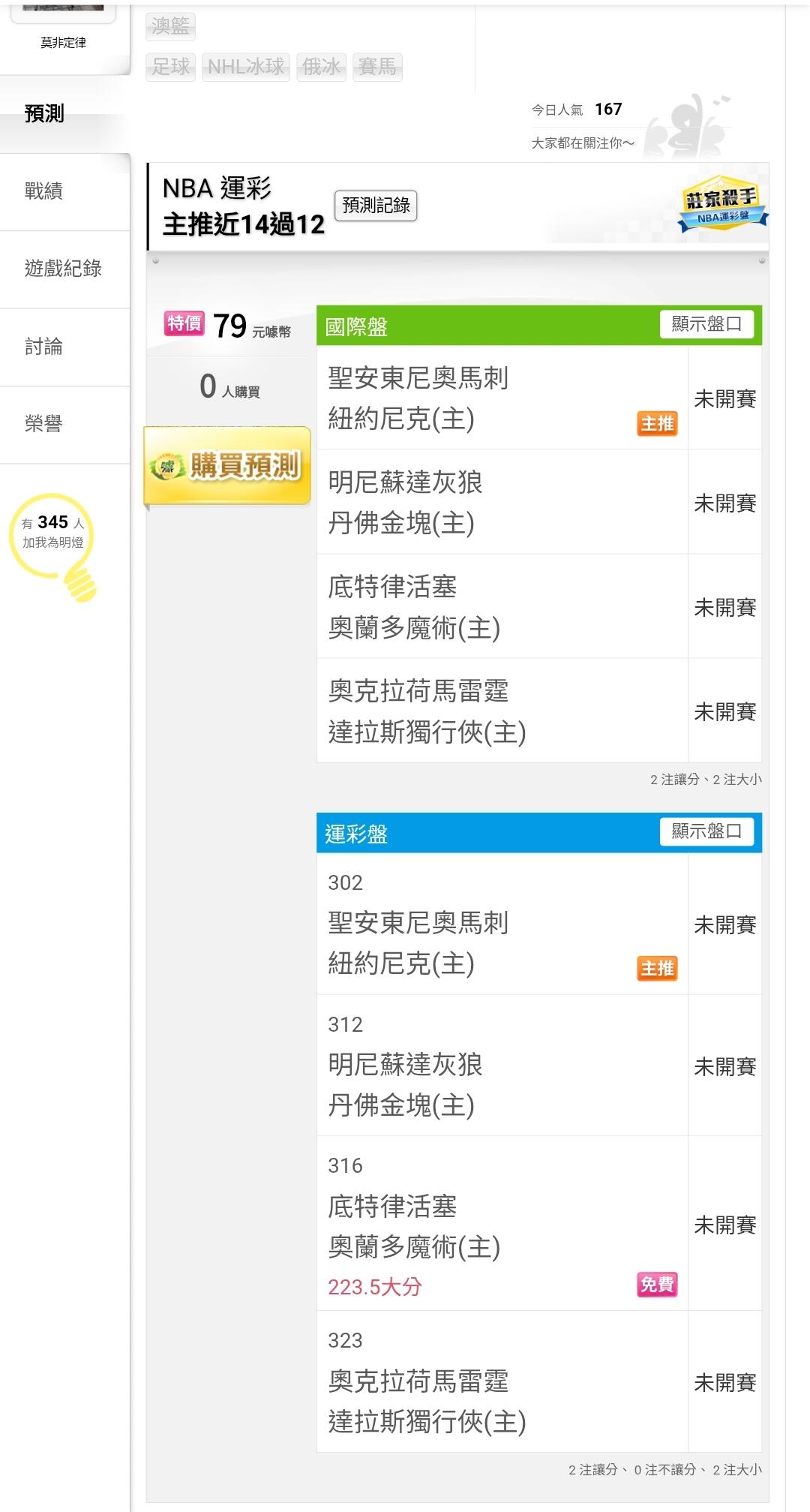
Task: Click the 223.5大分 free prediction text
Action: pyautogui.click(x=374, y=1287)
